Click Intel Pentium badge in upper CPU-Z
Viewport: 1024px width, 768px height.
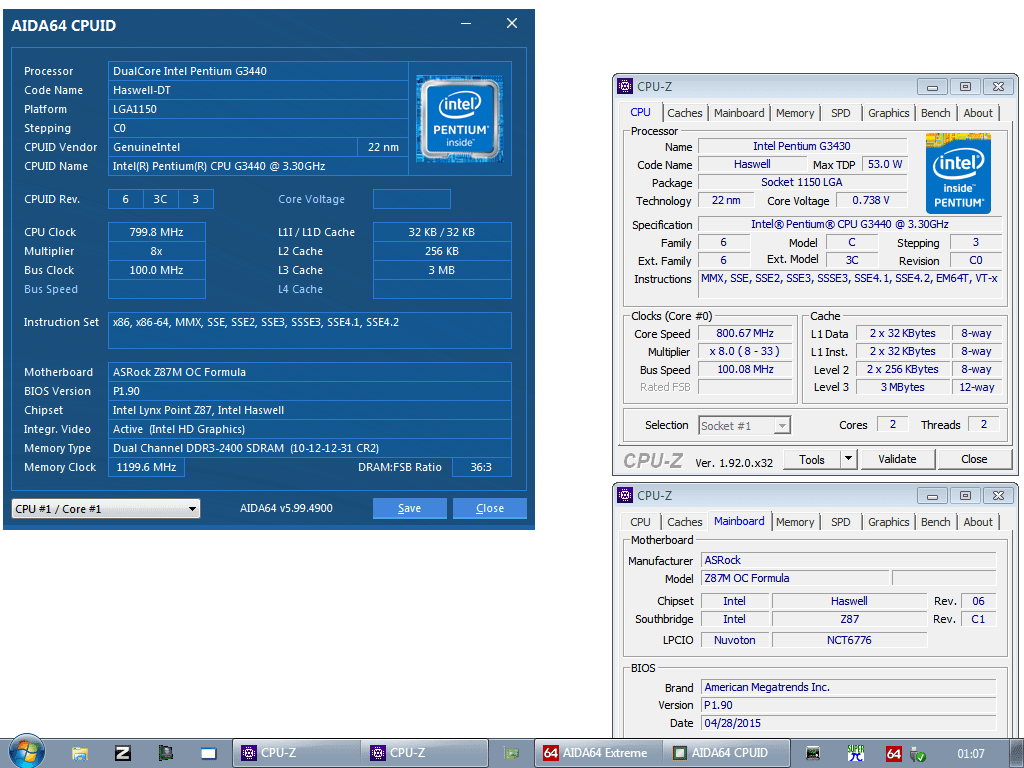(958, 174)
